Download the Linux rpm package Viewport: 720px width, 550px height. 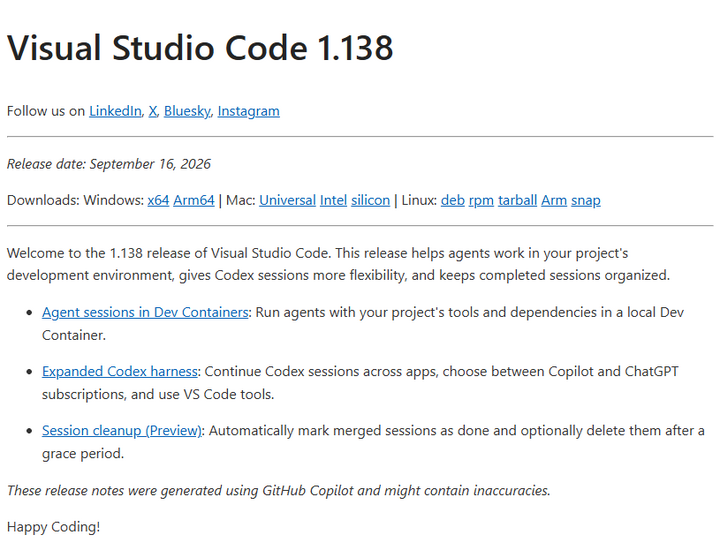(x=481, y=200)
